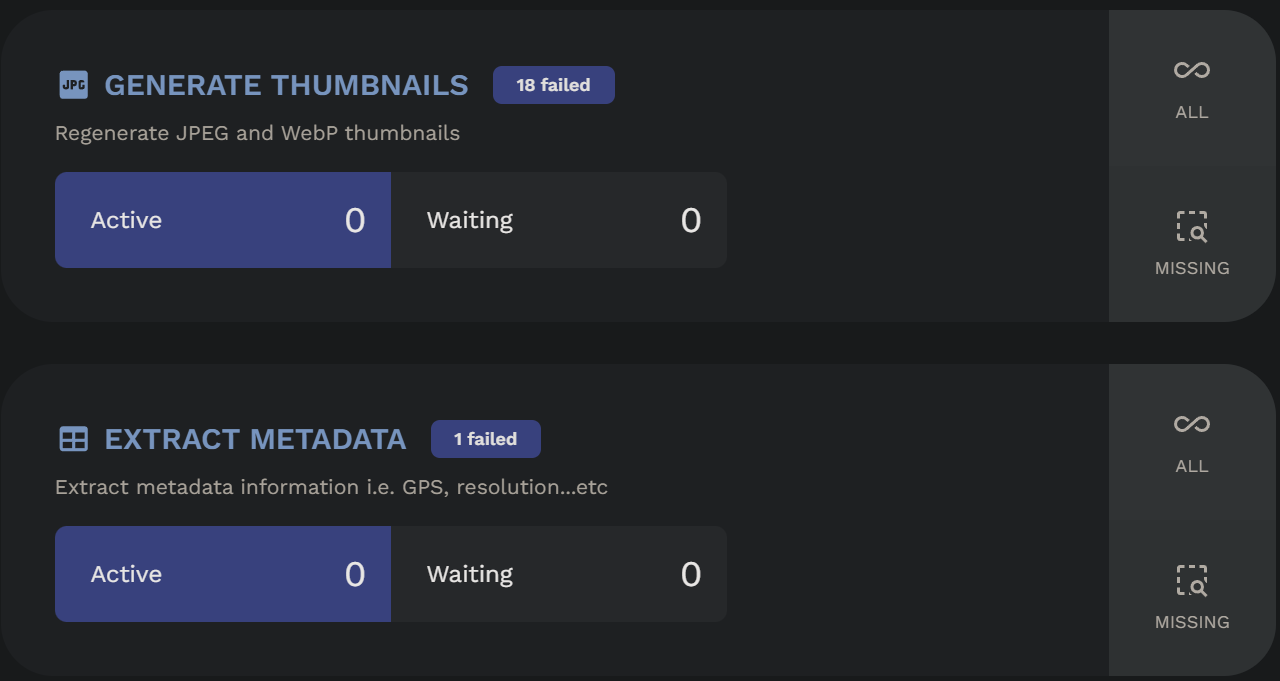1280x681 pixels.
Task: Click the Active counter under Generate Thumbnails
Action: tap(222, 220)
